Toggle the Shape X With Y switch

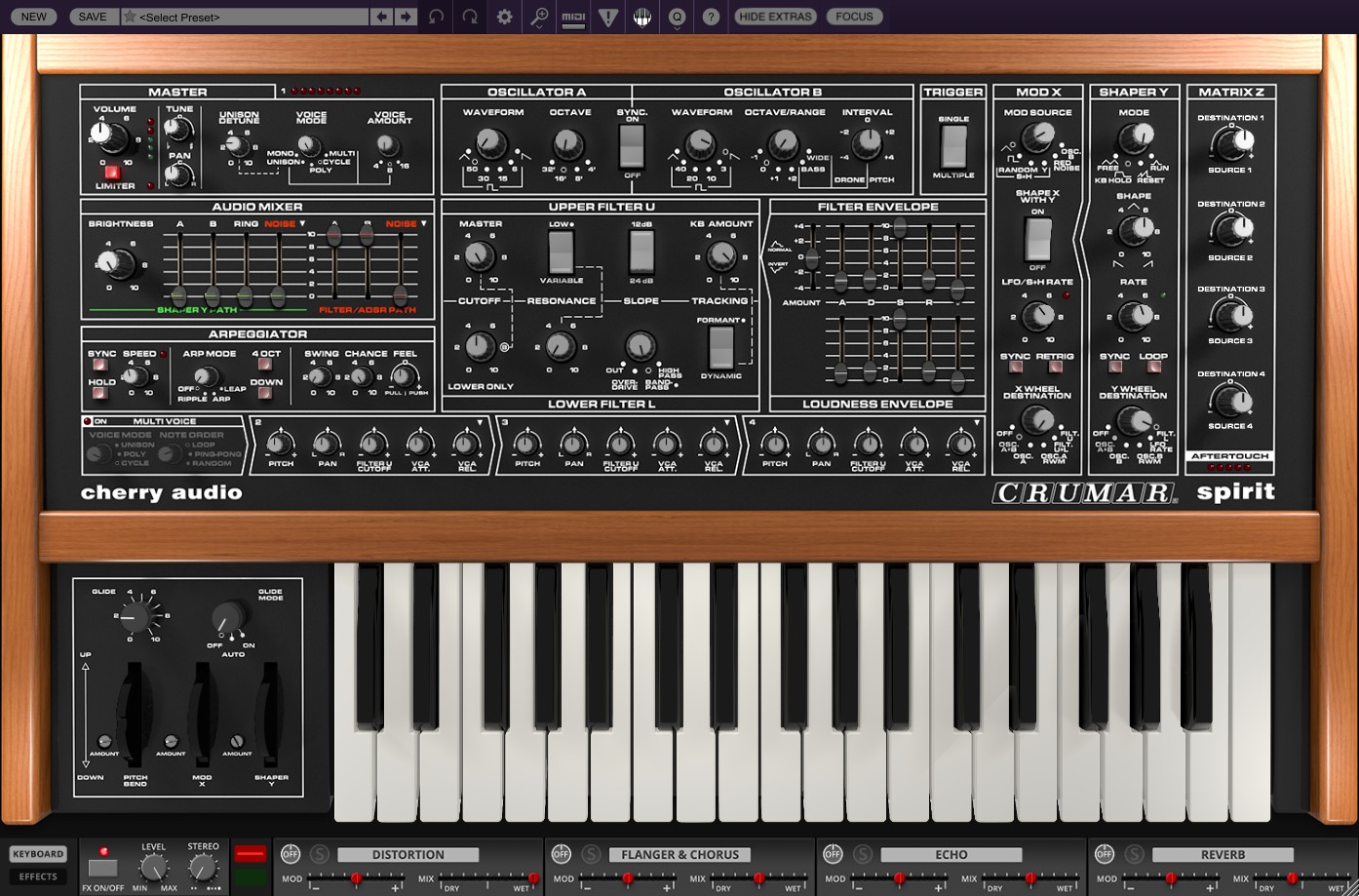[x=1037, y=239]
